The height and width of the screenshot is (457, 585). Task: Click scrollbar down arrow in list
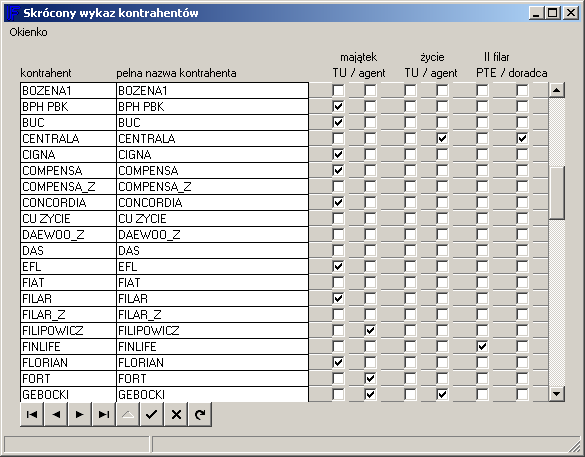[x=557, y=394]
